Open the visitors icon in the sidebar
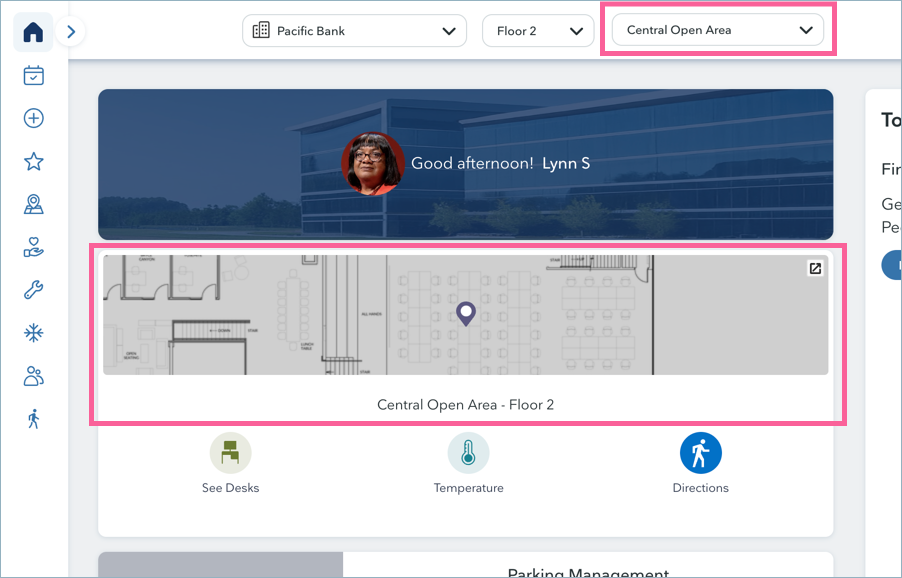The width and height of the screenshot is (902, 578). pos(33,375)
